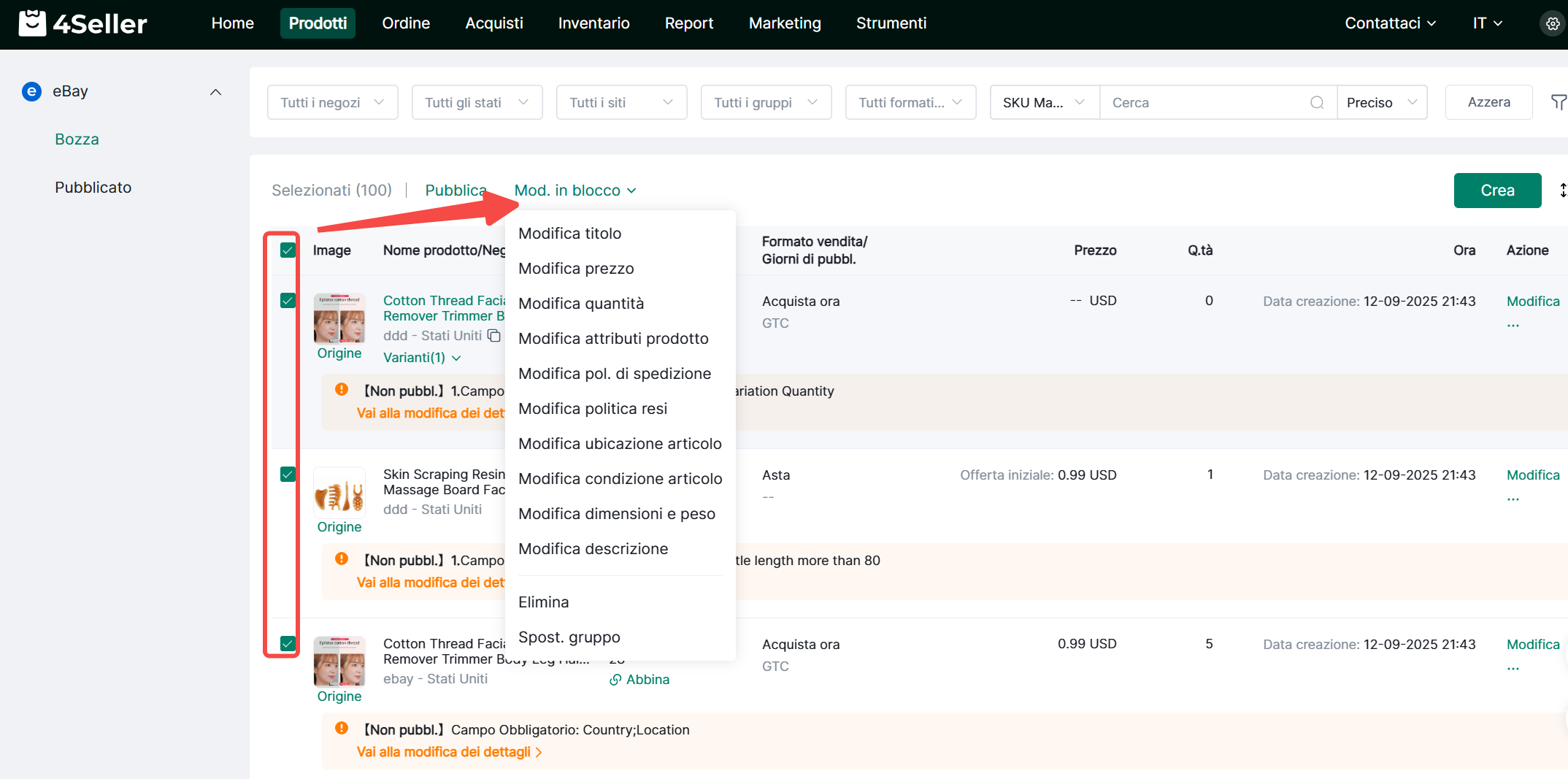Uncheck the select-all header checkbox

(288, 250)
